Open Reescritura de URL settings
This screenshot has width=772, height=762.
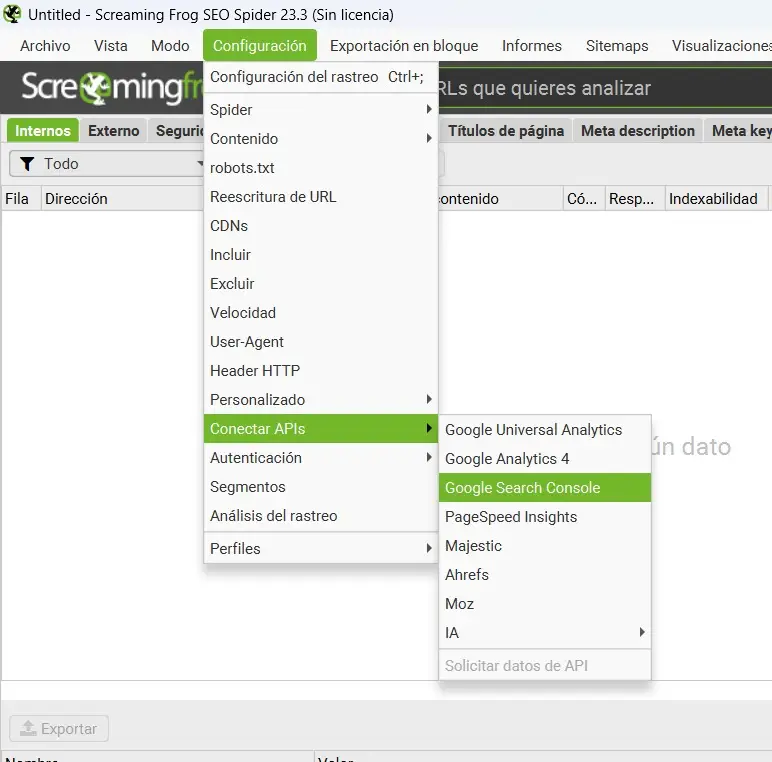click(321, 196)
